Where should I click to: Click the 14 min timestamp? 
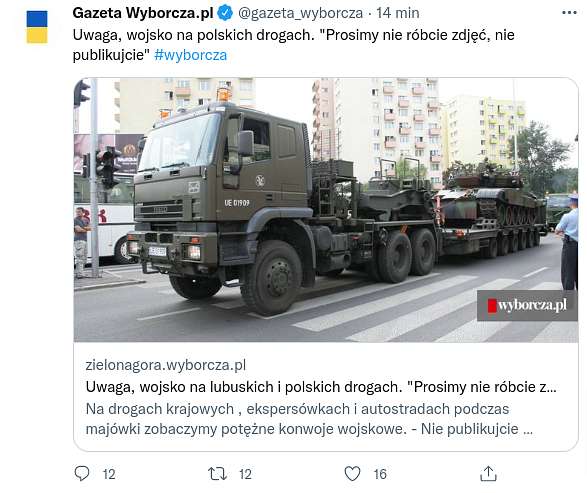tap(398, 13)
